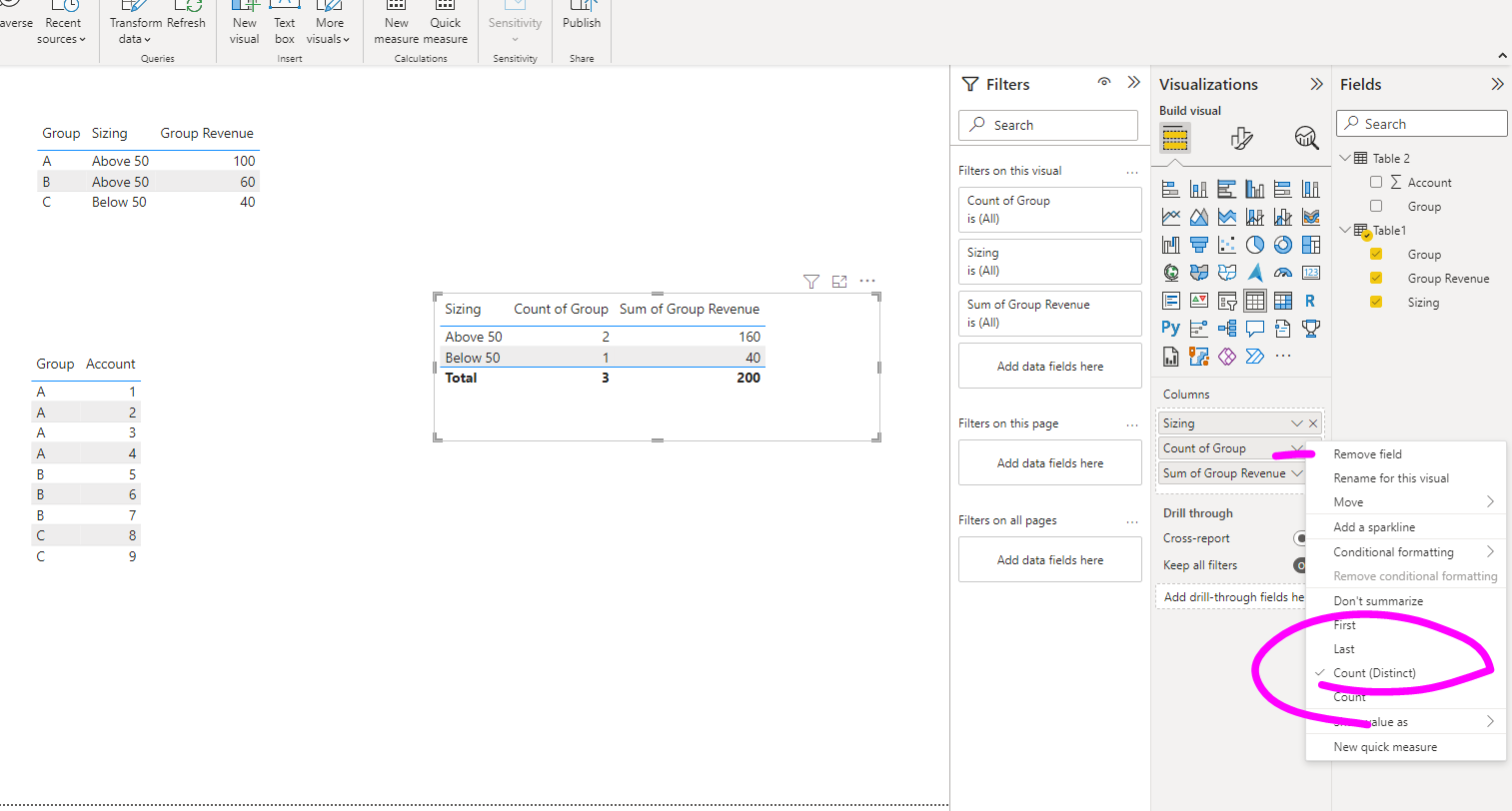Open the Sizing column field dropdown
Image resolution: width=1512 pixels, height=811 pixels.
(1297, 423)
